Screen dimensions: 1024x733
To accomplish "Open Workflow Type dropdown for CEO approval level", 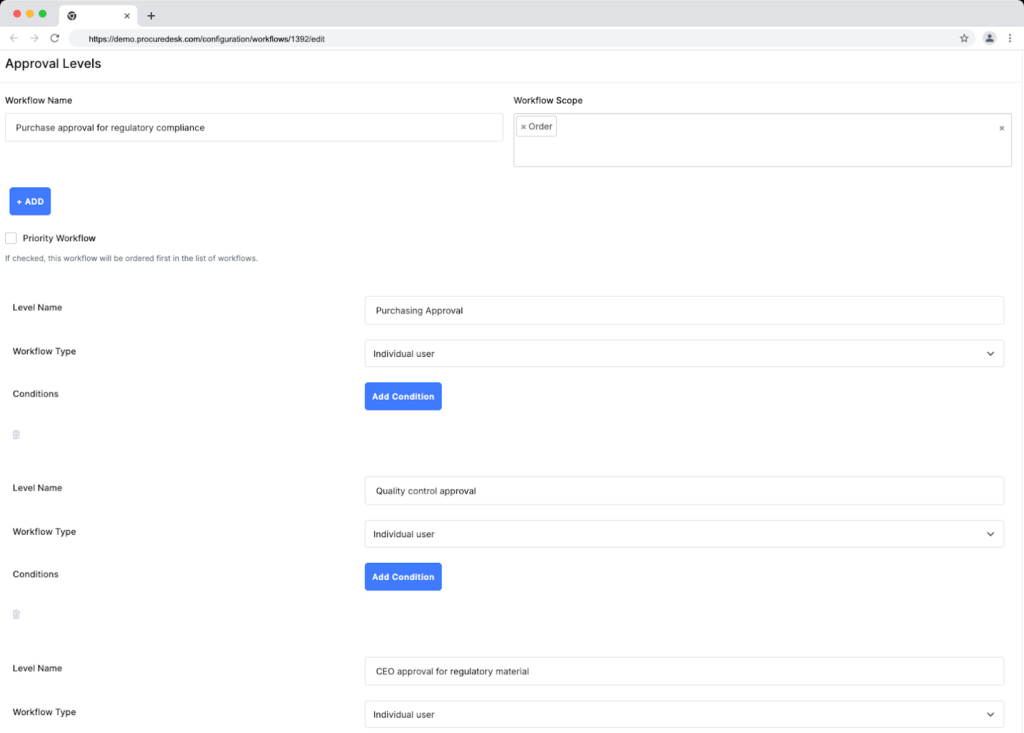I will pos(684,714).
